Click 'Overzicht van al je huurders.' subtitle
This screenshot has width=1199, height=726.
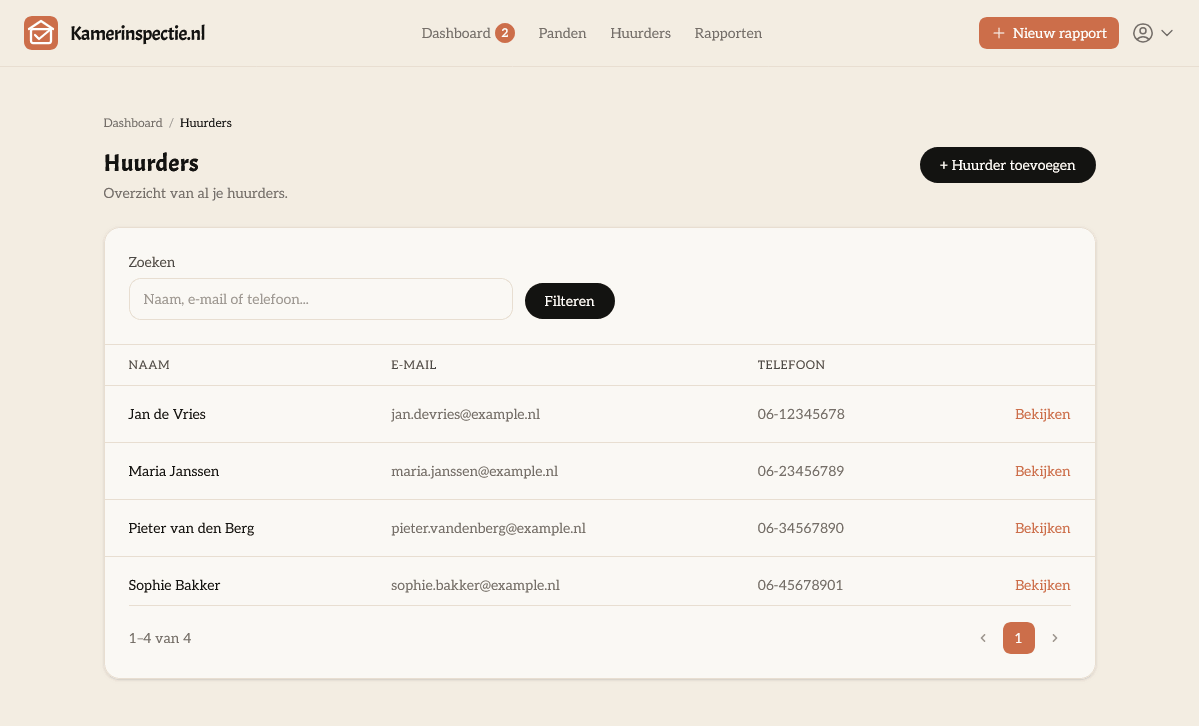[x=196, y=194]
